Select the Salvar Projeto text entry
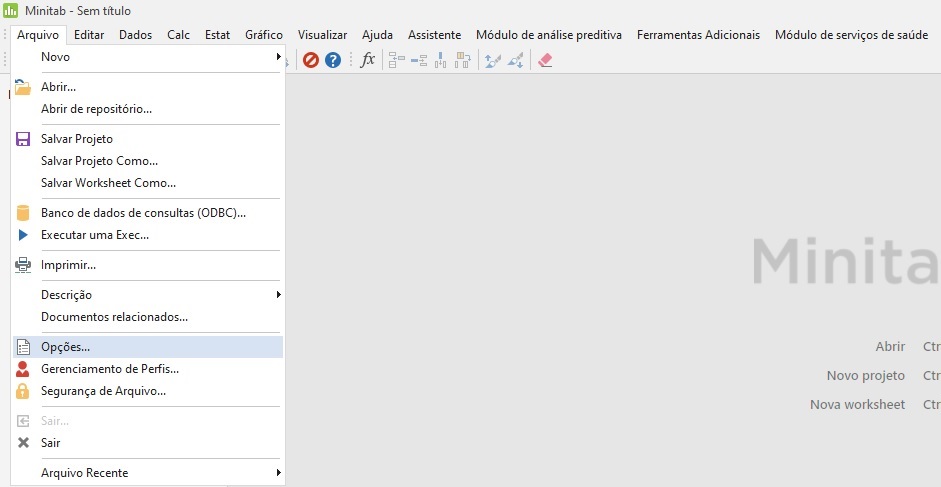Image resolution: width=941 pixels, height=487 pixels. point(77,139)
